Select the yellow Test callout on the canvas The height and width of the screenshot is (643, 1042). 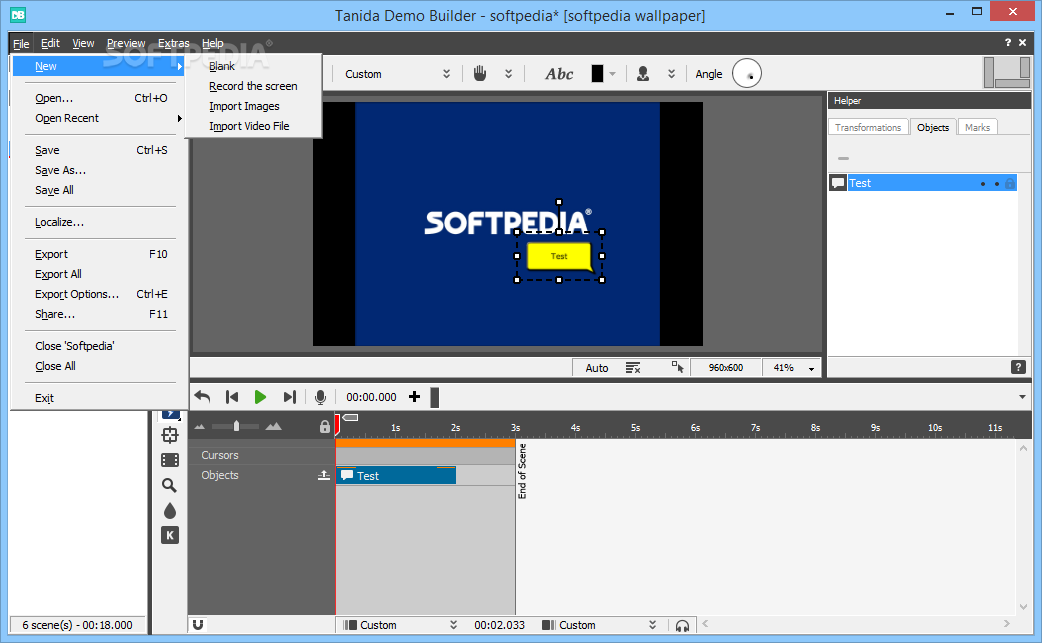point(559,256)
